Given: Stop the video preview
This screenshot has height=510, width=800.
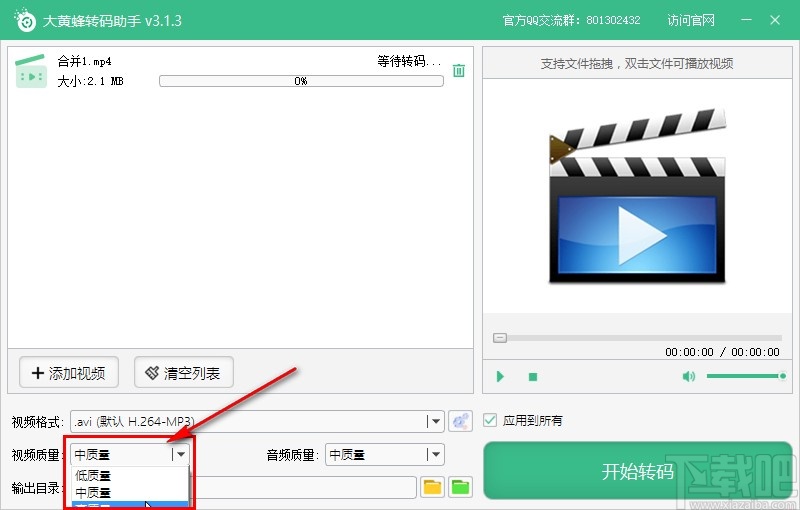Looking at the screenshot, I should [533, 377].
